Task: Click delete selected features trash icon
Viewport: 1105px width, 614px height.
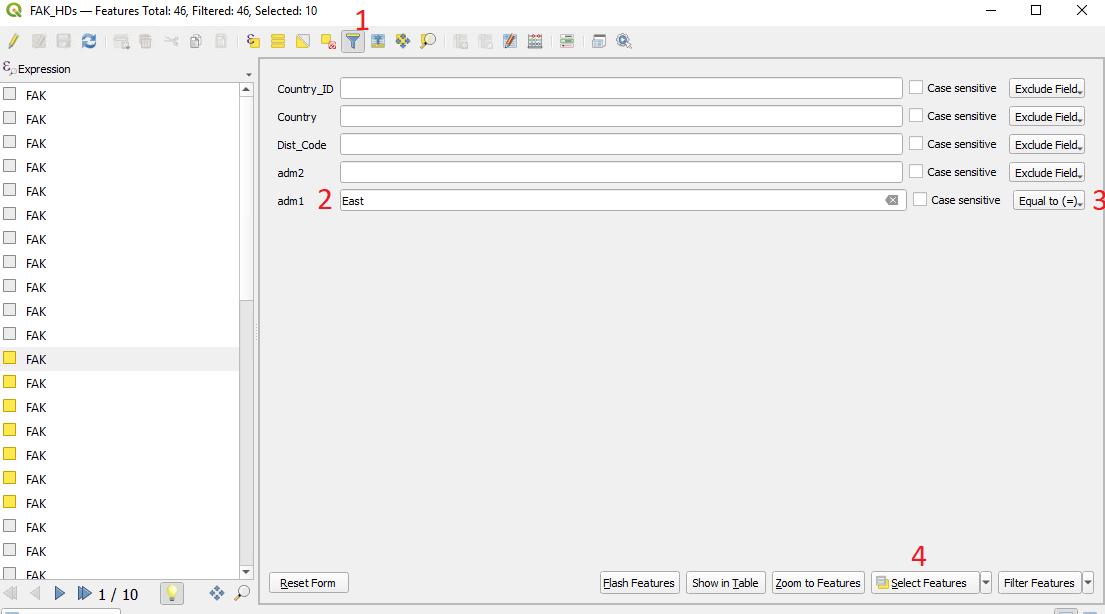Action: click(146, 41)
